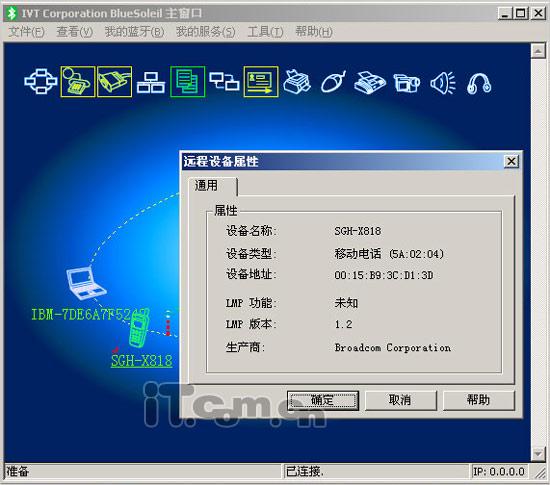This screenshot has width=550, height=485.
Task: Click the Dial-up Networking service icon
Action: 78,82
